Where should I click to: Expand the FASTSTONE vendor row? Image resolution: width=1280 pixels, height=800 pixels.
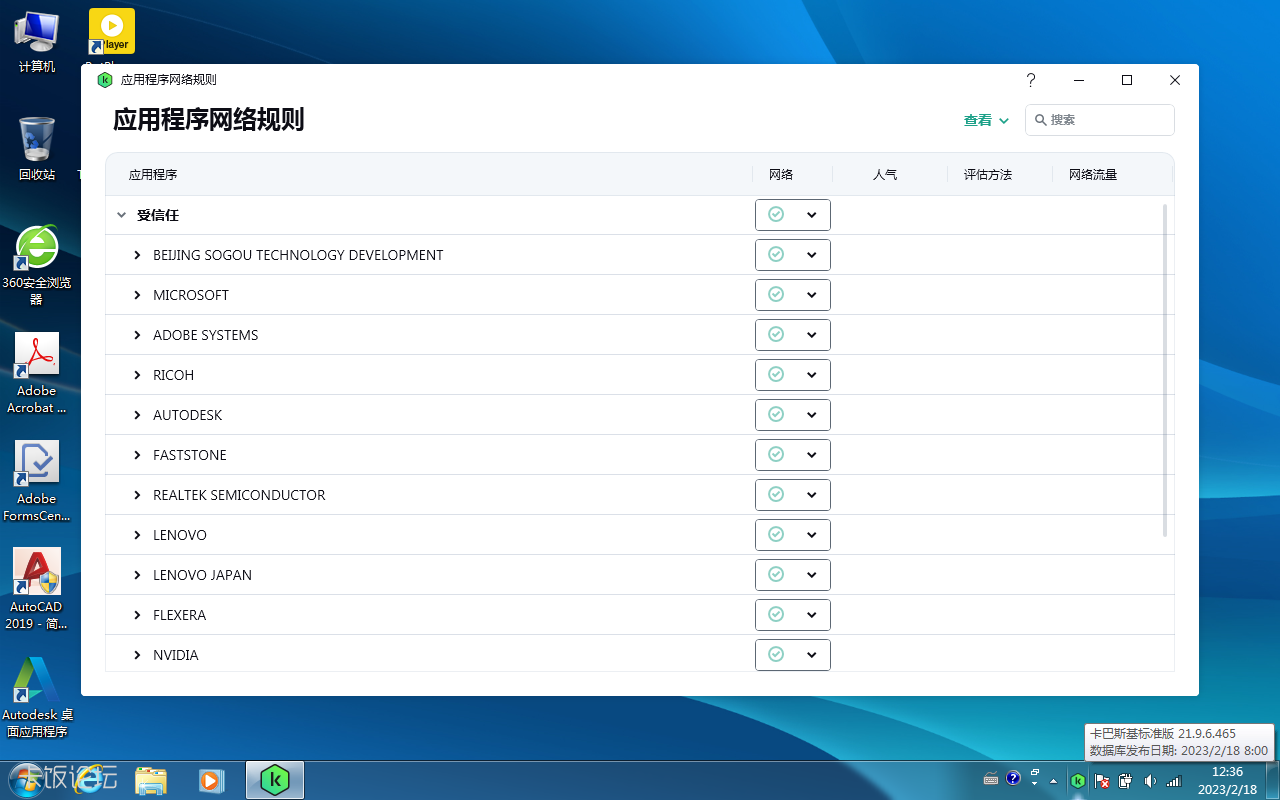(x=138, y=455)
